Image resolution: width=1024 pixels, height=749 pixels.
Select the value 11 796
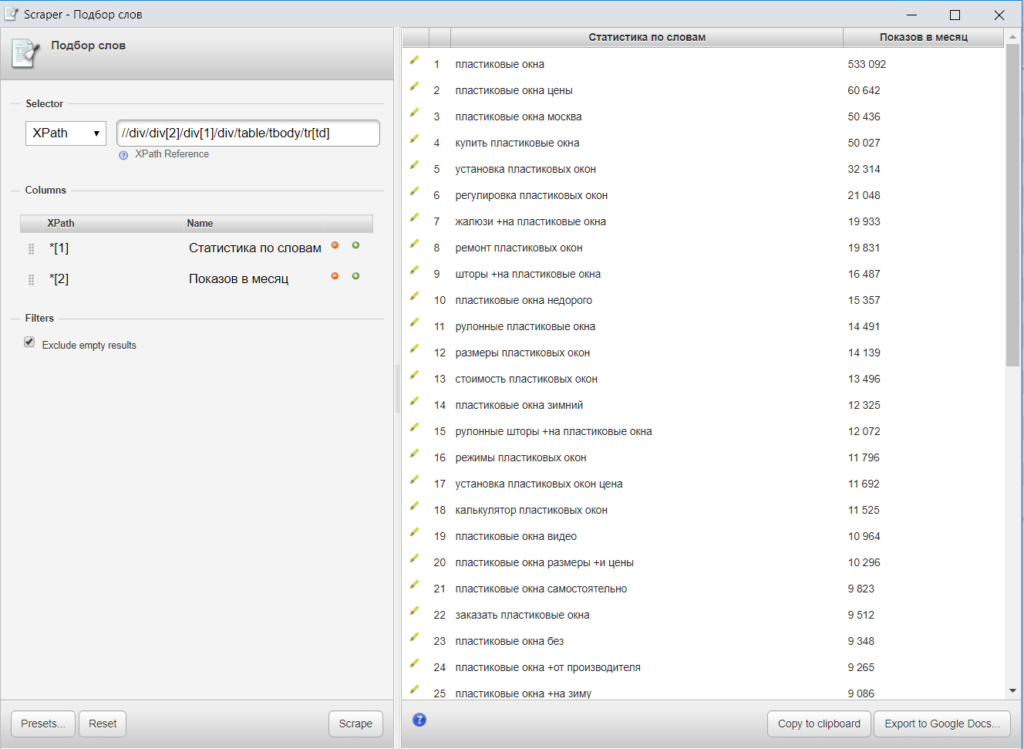863,458
